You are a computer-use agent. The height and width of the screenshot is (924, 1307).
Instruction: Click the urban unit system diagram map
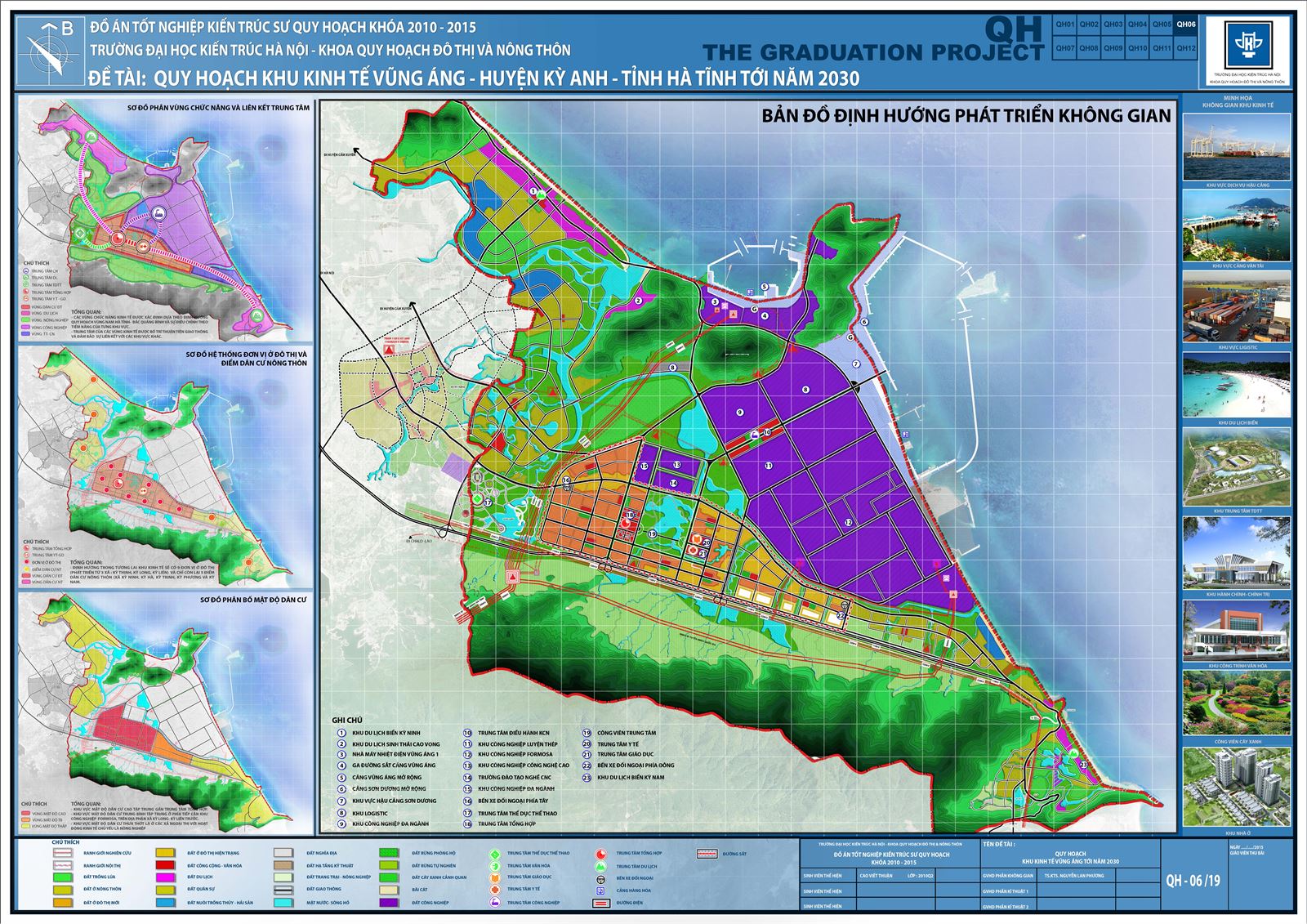click(164, 466)
